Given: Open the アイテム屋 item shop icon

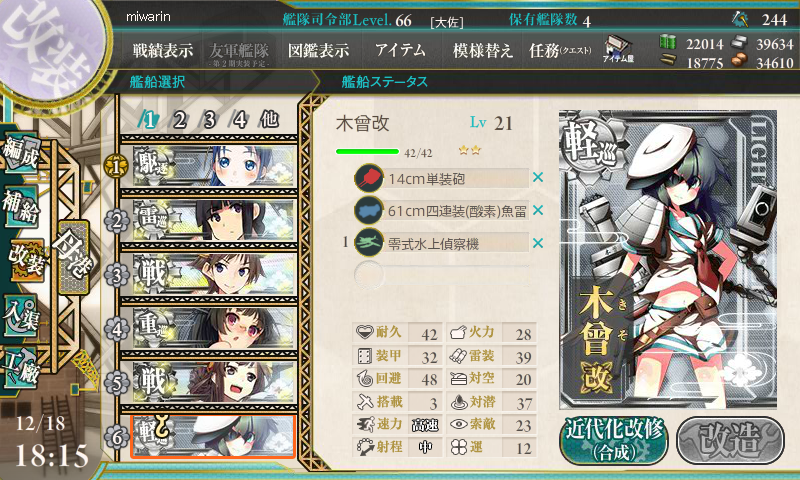Looking at the screenshot, I should tap(618, 49).
